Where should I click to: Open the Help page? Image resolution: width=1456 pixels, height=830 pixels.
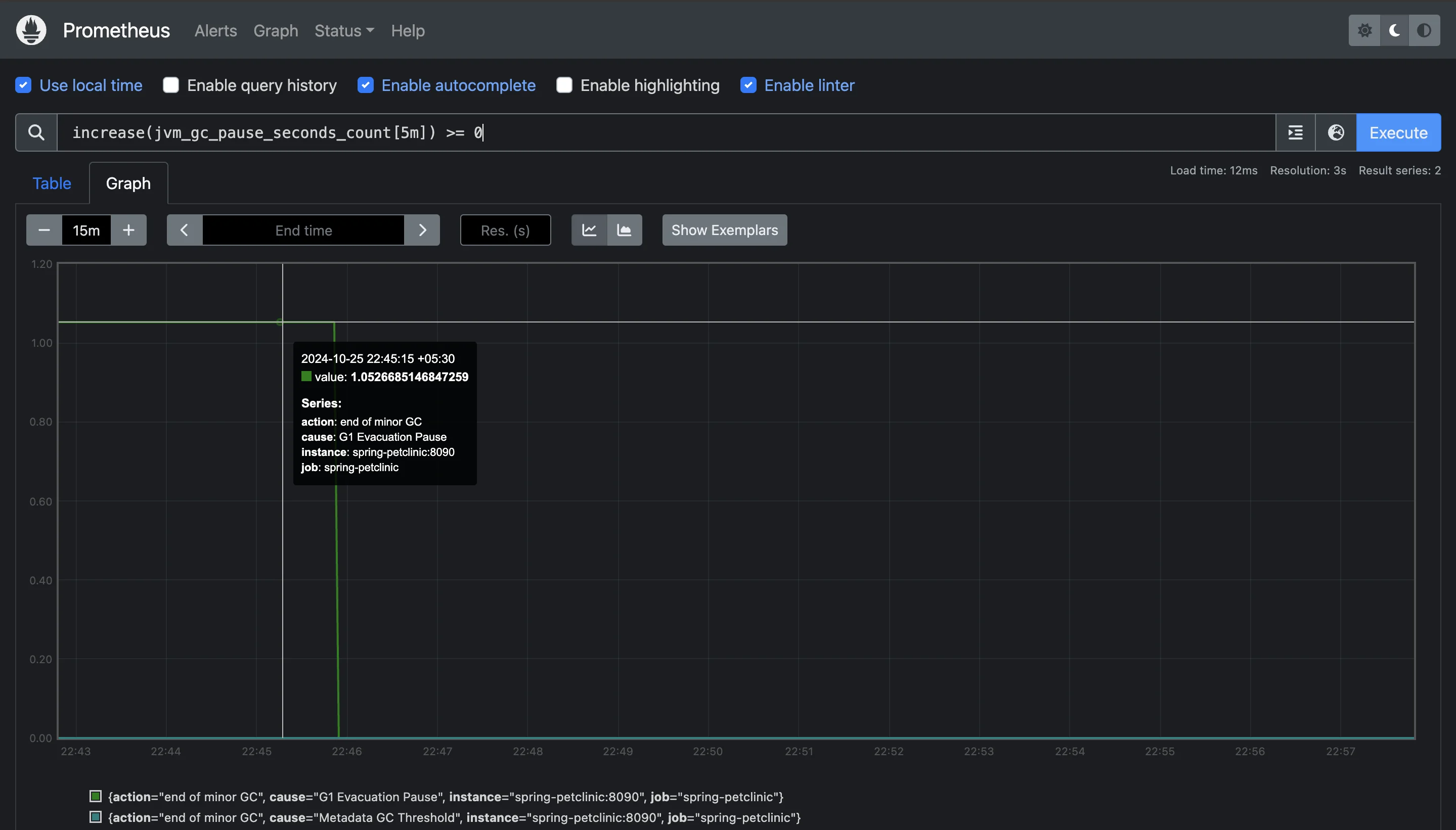(x=408, y=31)
